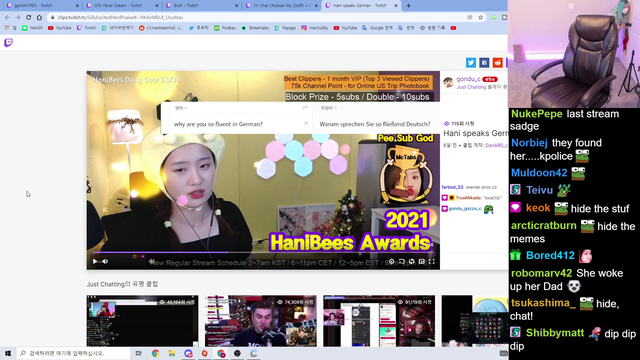Click Shibbymatt username in chat

coord(555,333)
